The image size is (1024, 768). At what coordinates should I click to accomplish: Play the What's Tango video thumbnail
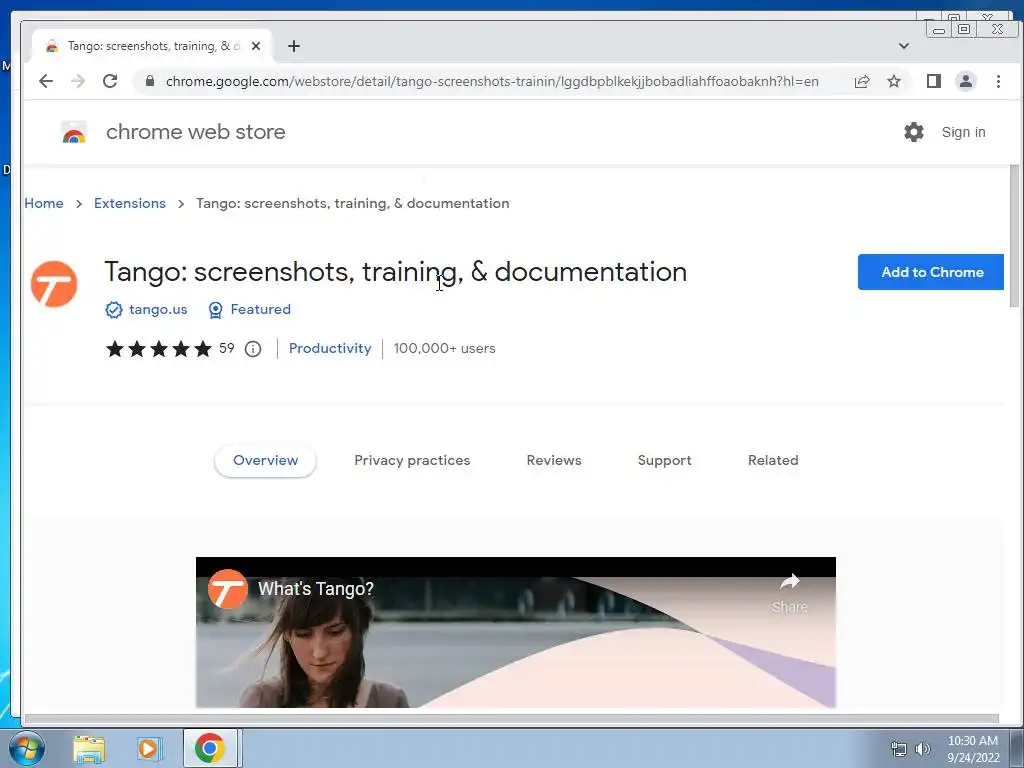pyautogui.click(x=516, y=632)
